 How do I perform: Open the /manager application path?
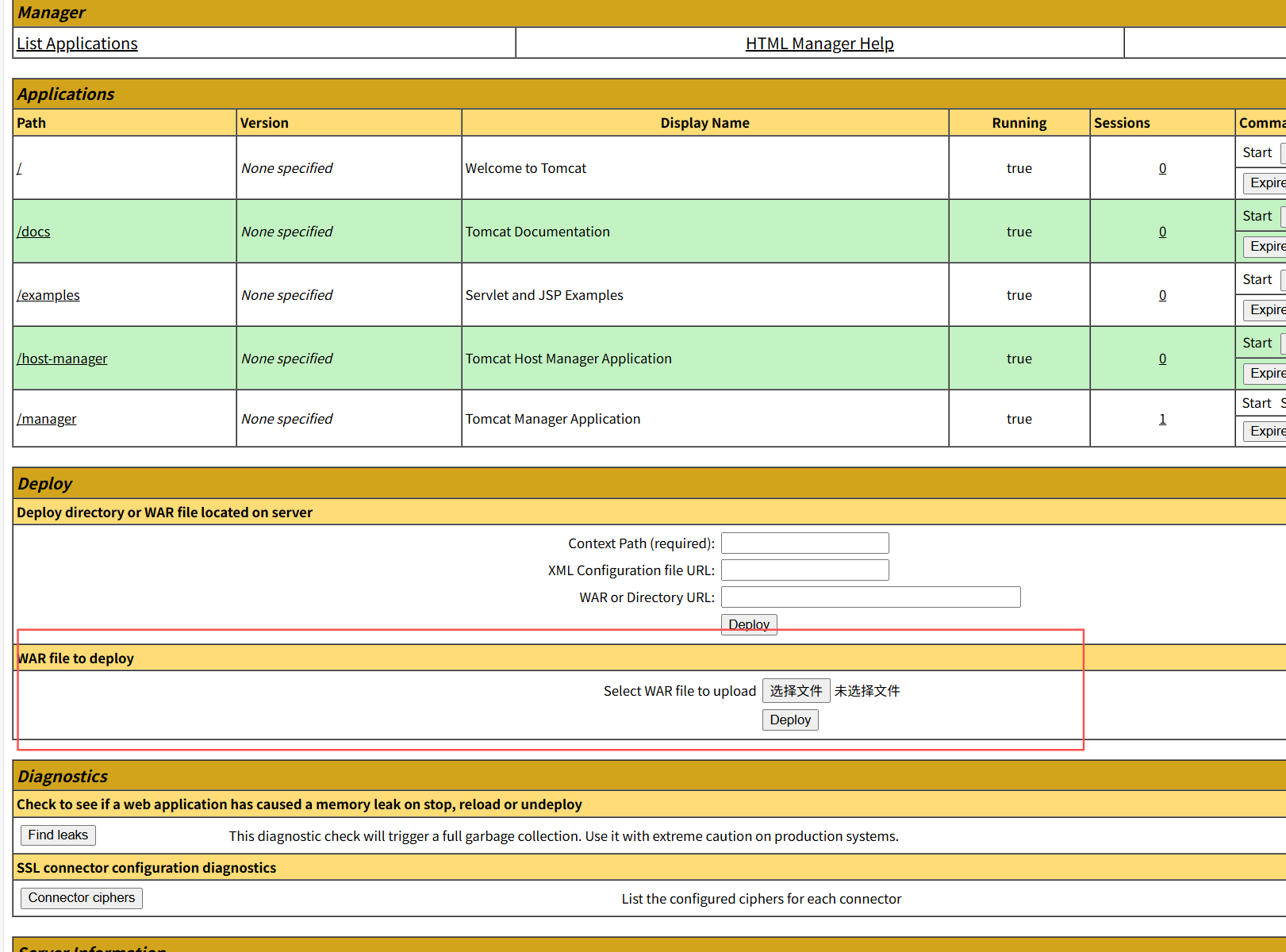pos(47,419)
